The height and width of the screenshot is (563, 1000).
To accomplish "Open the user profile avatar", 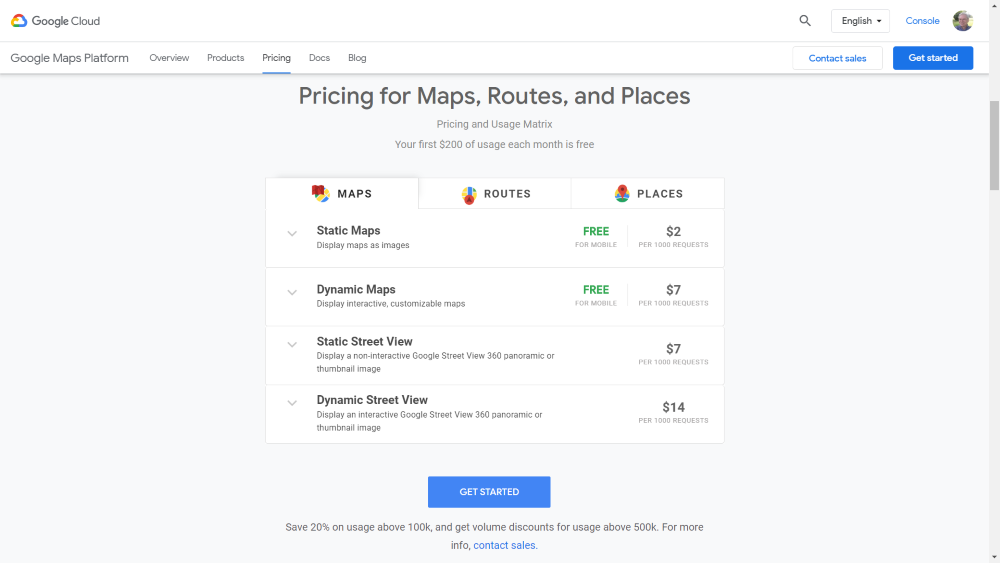I will [x=962, y=21].
